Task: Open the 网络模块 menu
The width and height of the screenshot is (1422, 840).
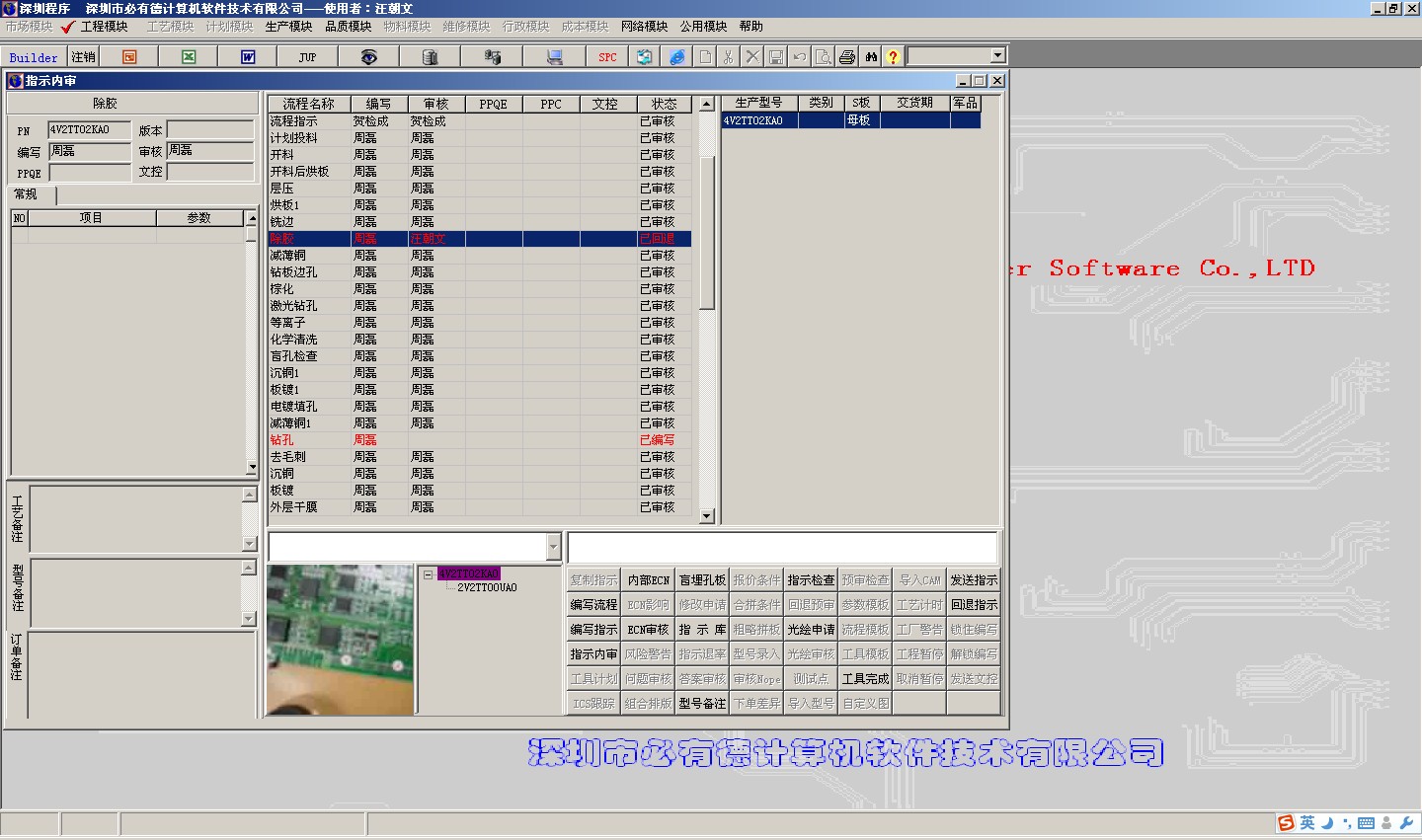Action: point(645,27)
